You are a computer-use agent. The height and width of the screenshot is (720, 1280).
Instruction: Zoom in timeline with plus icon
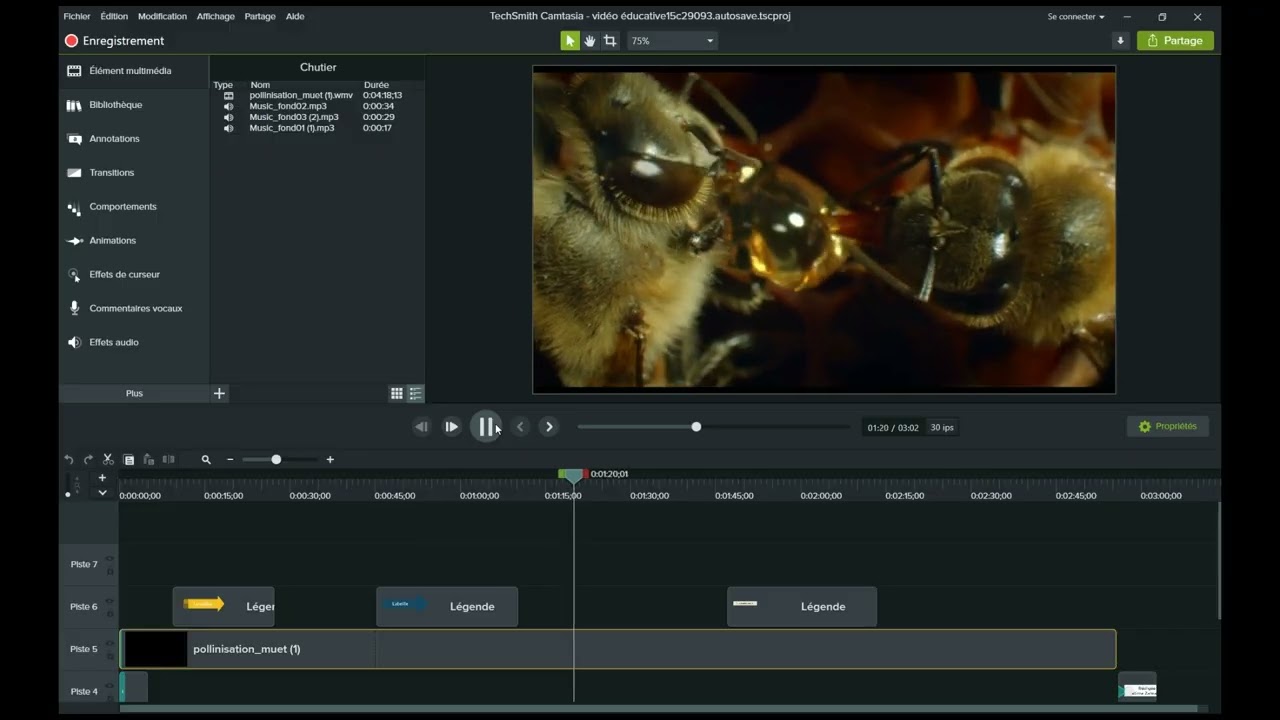[330, 460]
